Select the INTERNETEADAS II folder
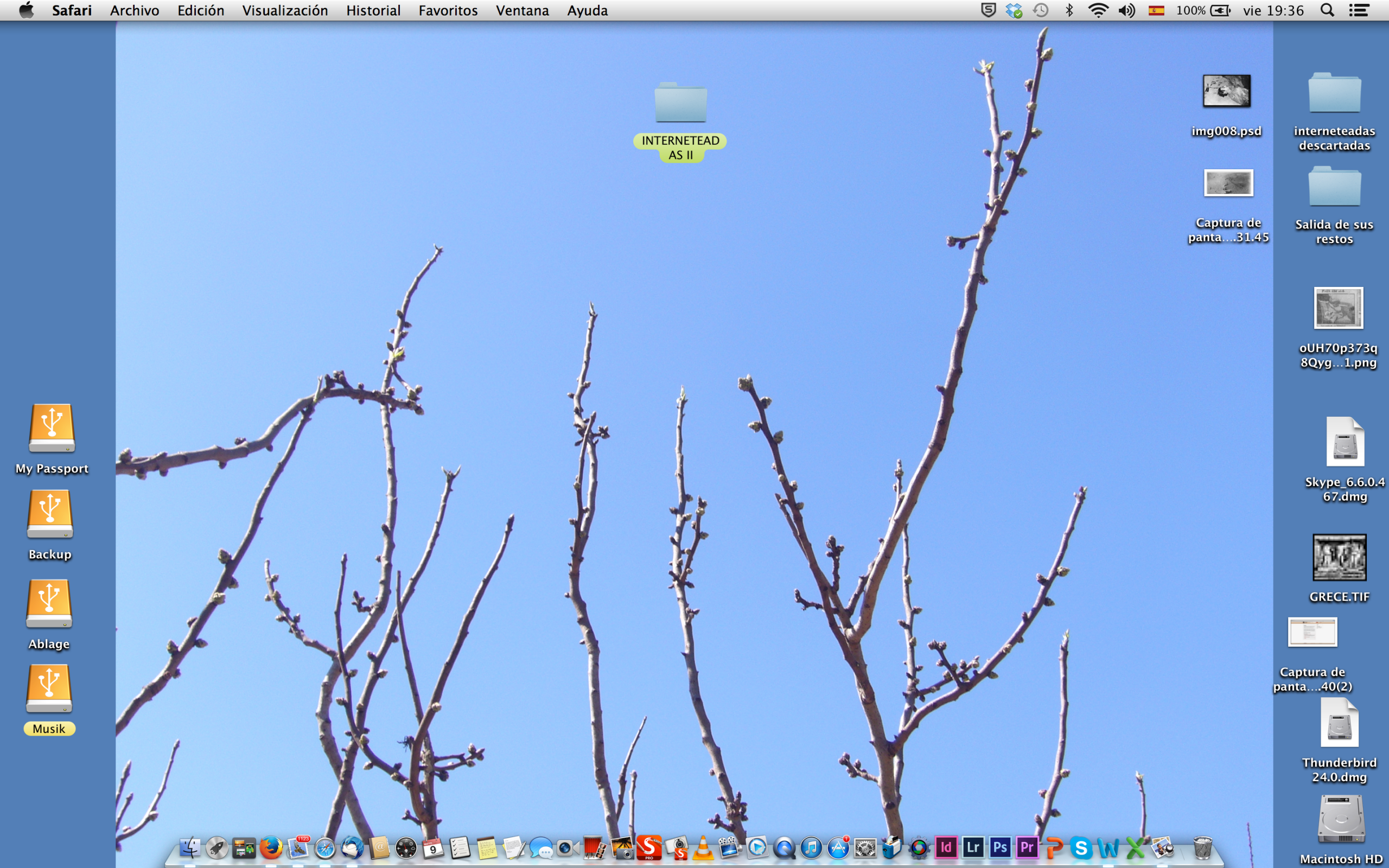Viewport: 1389px width, 868px height. (x=681, y=103)
